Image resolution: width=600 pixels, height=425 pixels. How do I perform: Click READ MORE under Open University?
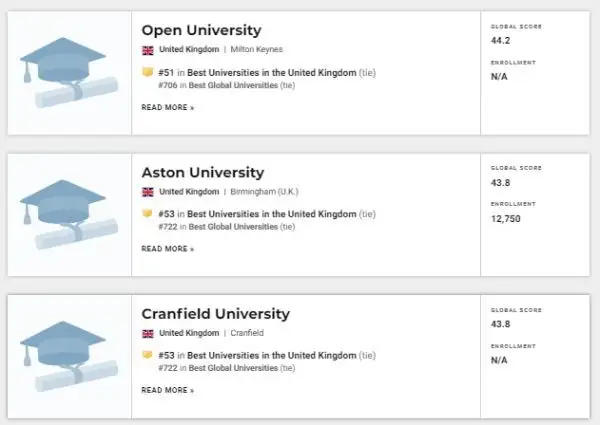click(168, 107)
